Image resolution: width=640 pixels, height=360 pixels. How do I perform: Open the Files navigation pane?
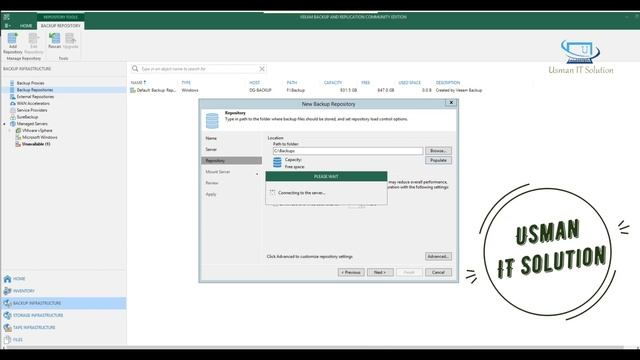tap(64, 340)
